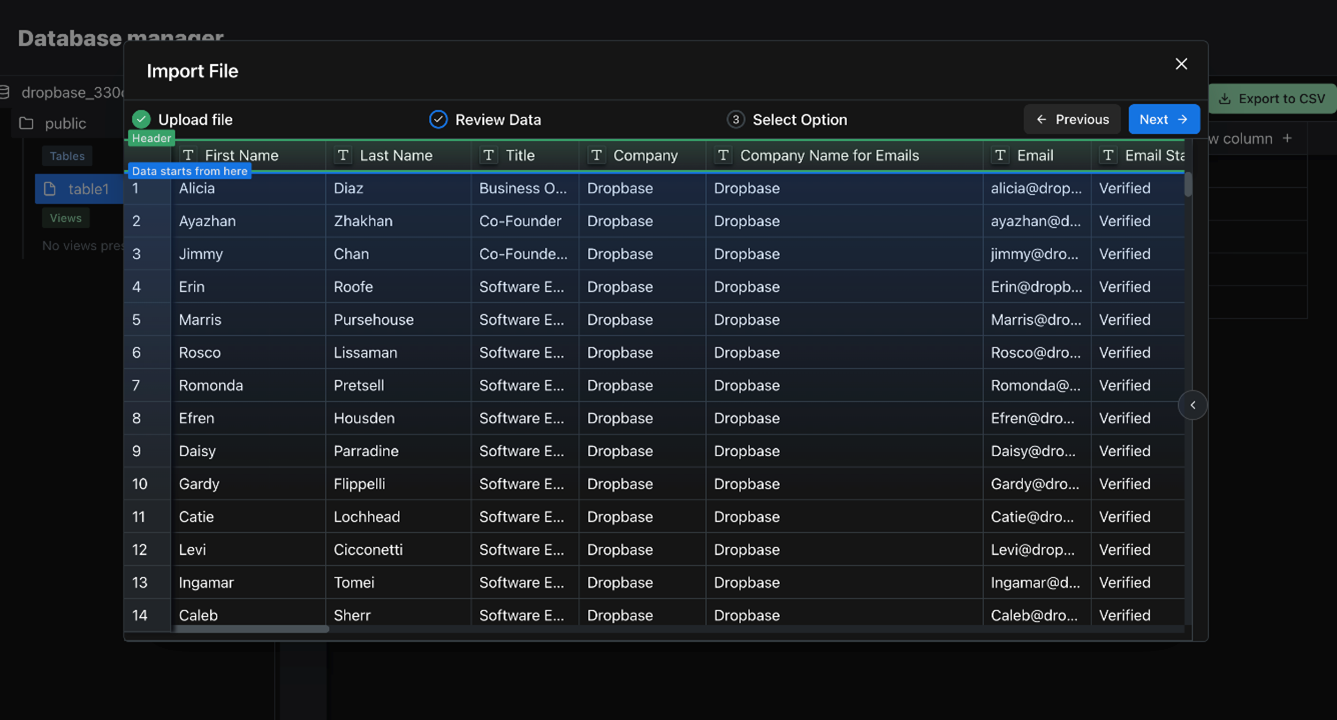The height and width of the screenshot is (720, 1337).
Task: Click the horizontal scrollbar at the table bottom
Action: click(252, 629)
